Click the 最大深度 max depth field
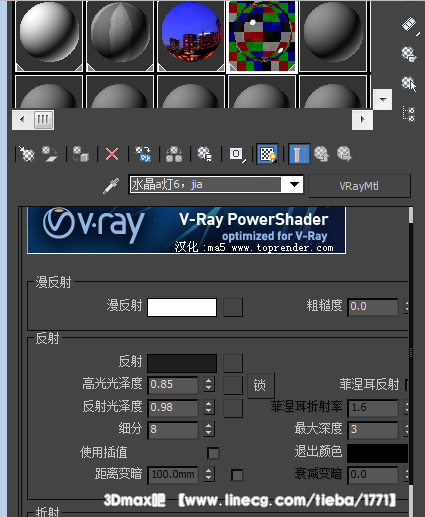425x517 pixels. point(373,430)
